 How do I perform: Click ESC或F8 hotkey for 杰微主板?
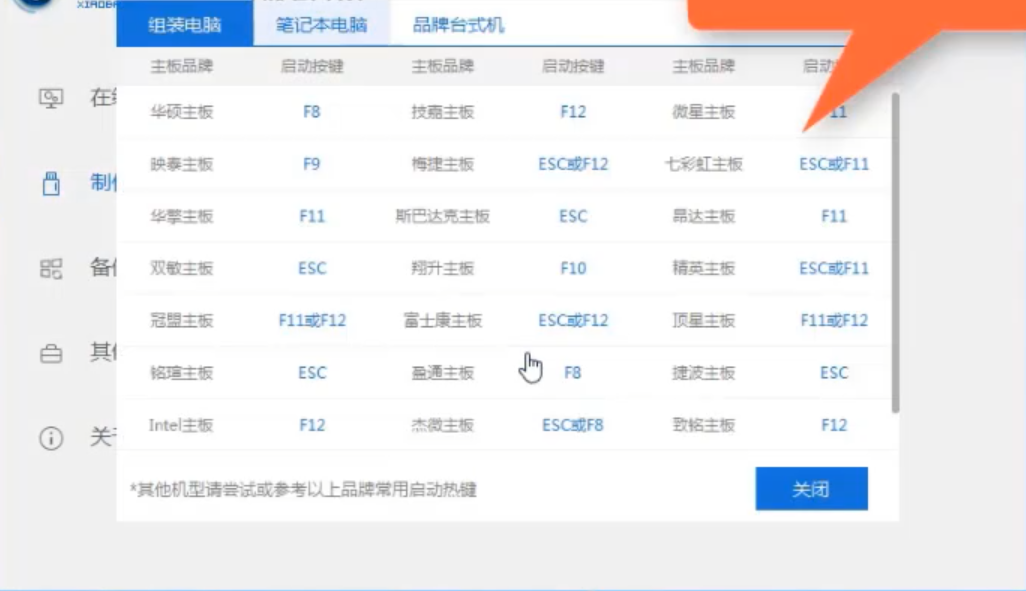[x=573, y=425]
